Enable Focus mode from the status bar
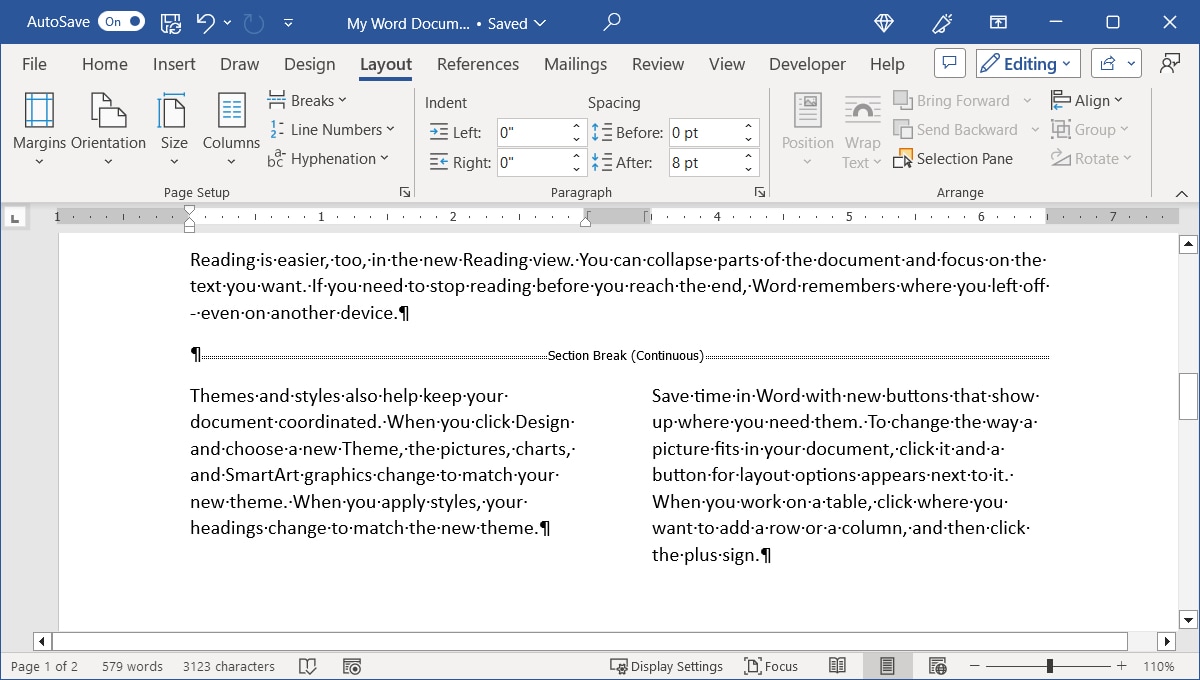The height and width of the screenshot is (680, 1200). coord(771,666)
